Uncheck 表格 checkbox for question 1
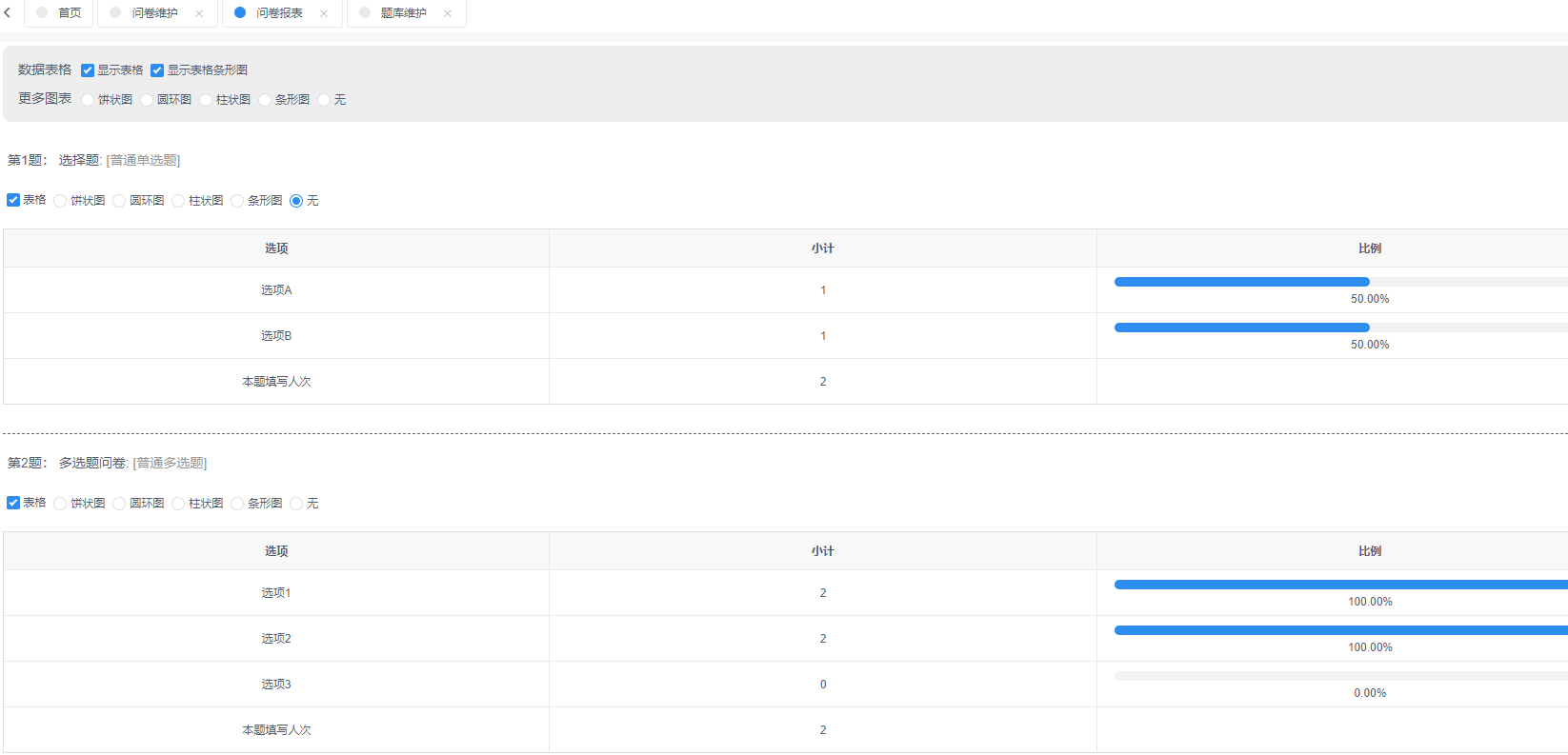 click(x=13, y=200)
